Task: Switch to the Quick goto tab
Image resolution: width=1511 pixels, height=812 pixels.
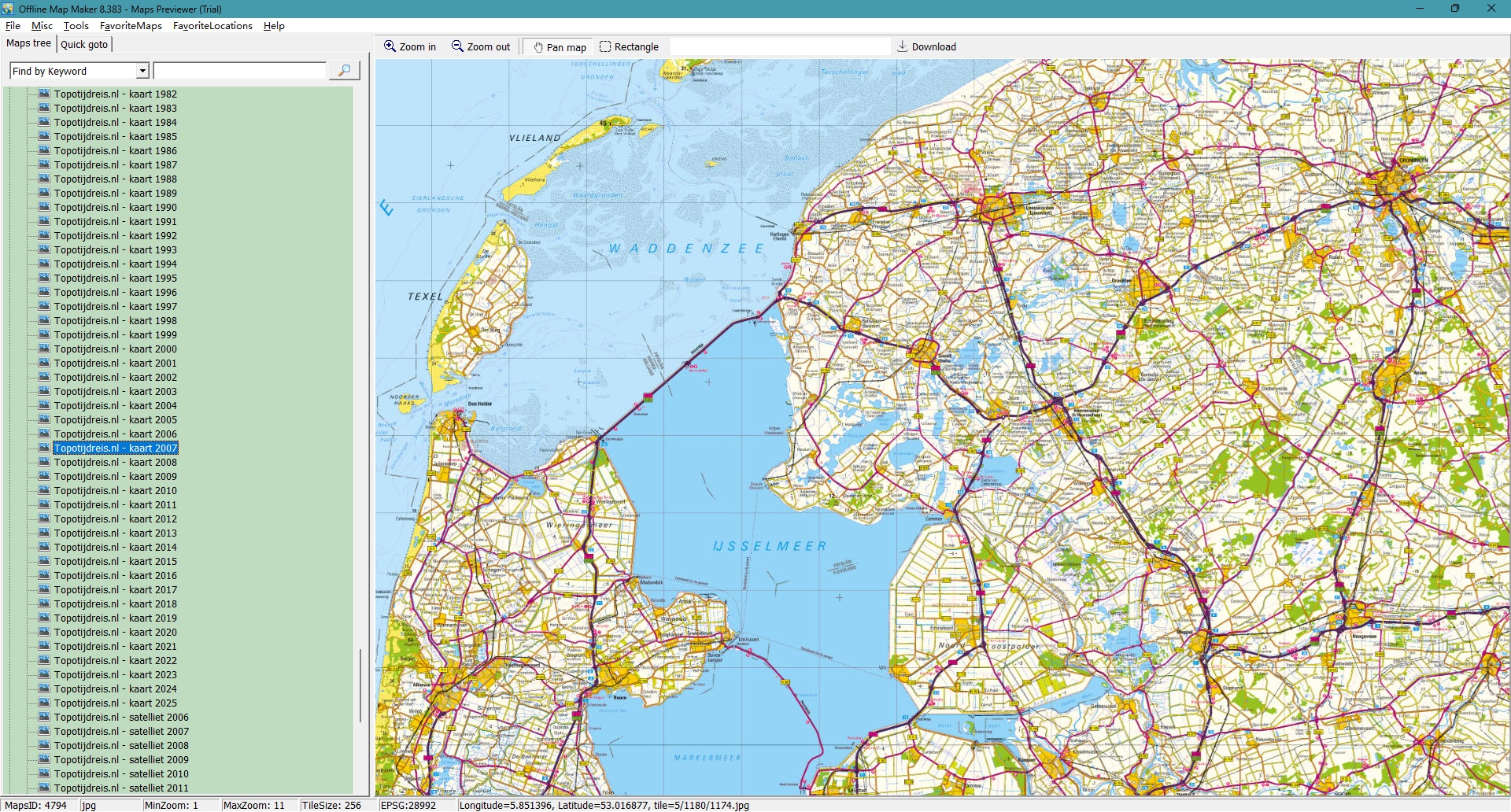Action: [x=84, y=44]
